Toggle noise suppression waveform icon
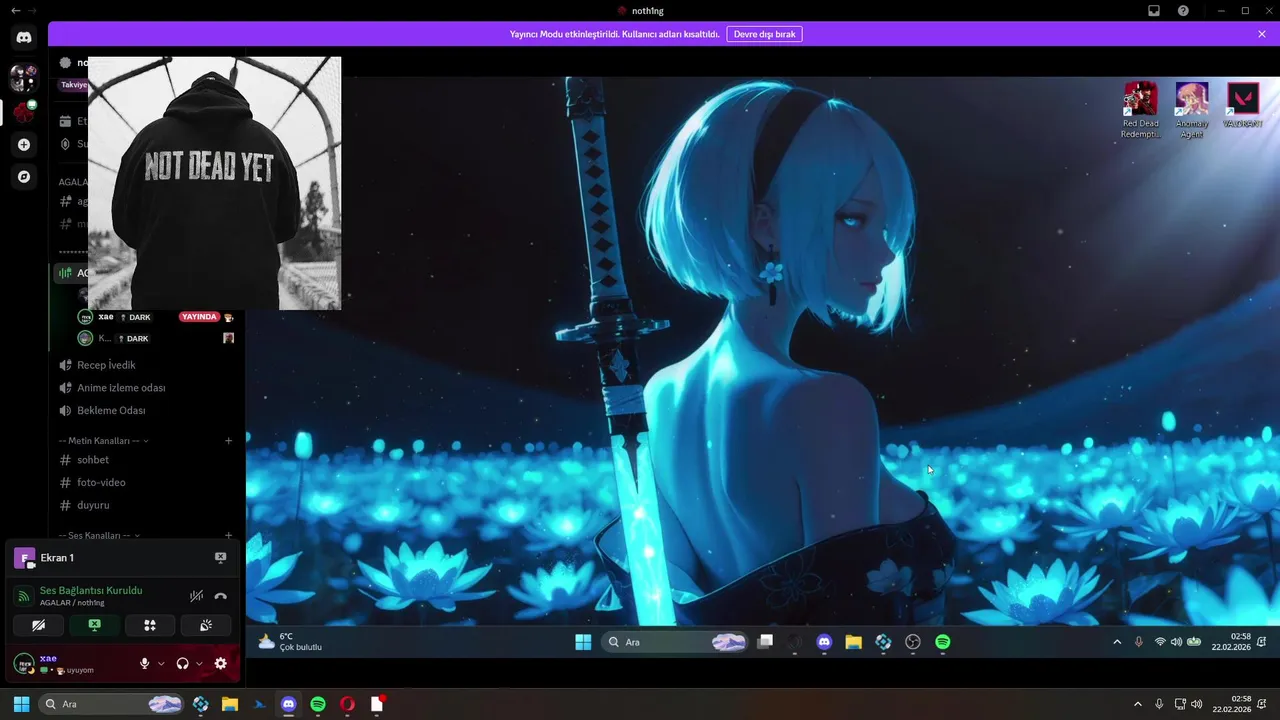This screenshot has height=720, width=1280. tap(196, 596)
